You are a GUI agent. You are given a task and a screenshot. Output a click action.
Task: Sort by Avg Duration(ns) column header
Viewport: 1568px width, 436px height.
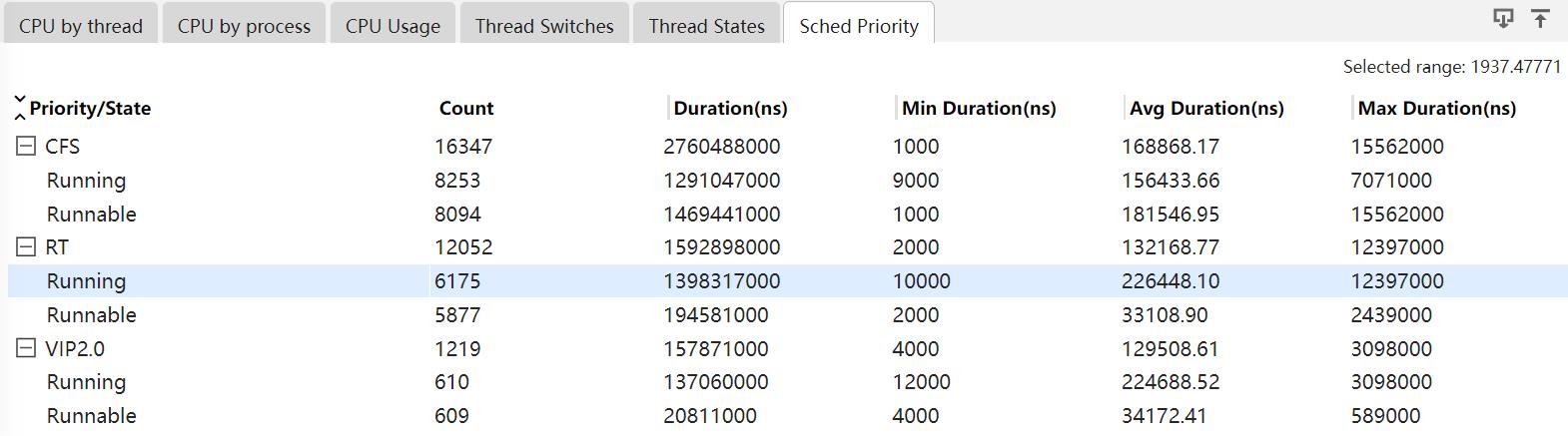(x=1206, y=108)
